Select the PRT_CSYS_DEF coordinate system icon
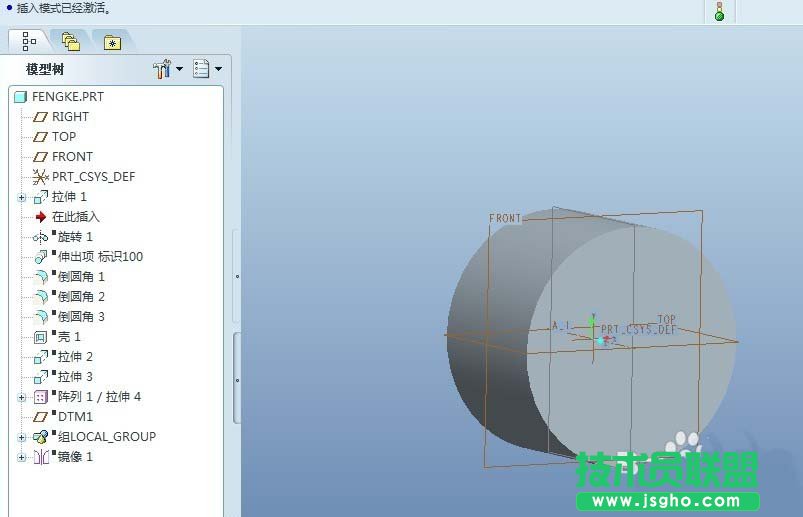 [40, 177]
